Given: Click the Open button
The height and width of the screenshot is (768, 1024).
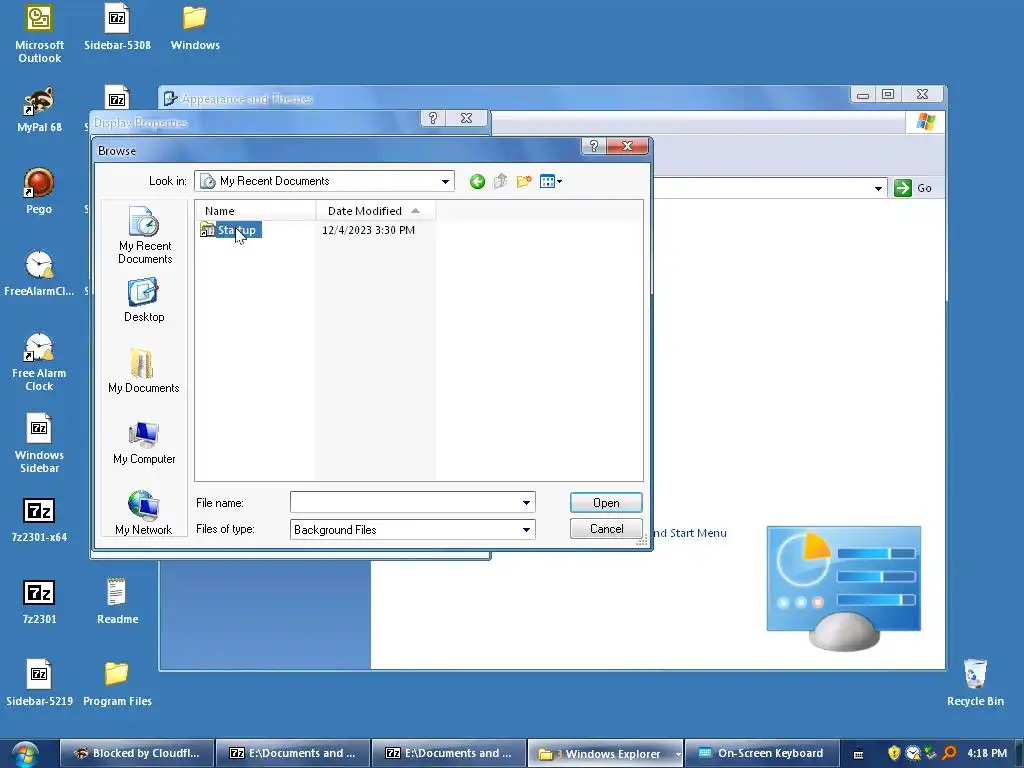Looking at the screenshot, I should tap(606, 503).
